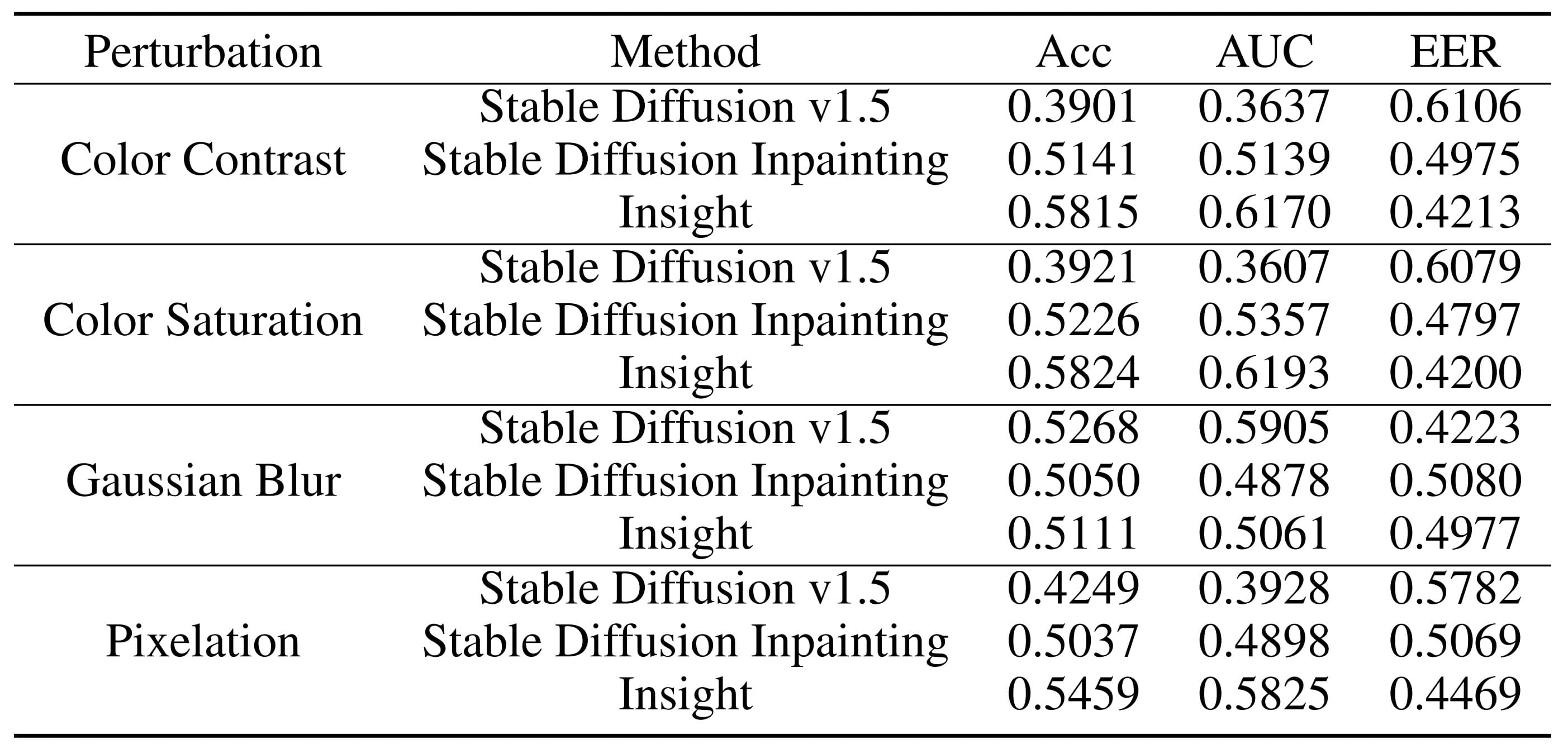
Task: Select Stable Diffusion Inpainting under Color Contrast
Action: [685, 160]
